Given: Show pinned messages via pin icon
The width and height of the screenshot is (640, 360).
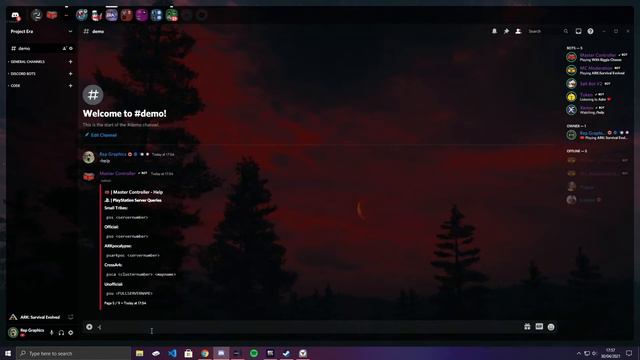Looking at the screenshot, I should [507, 31].
